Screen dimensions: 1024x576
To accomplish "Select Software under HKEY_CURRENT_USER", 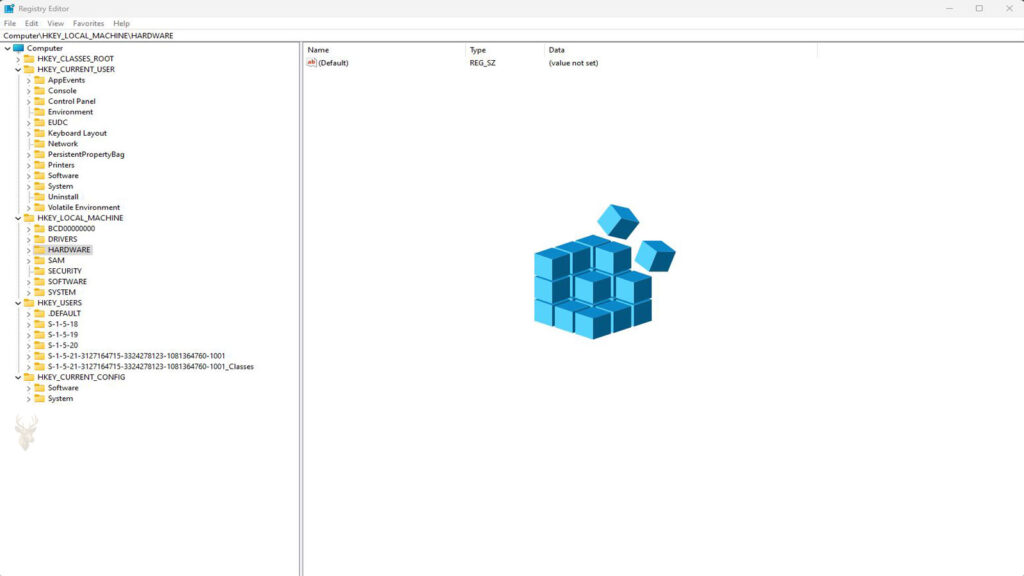I will (x=63, y=176).
